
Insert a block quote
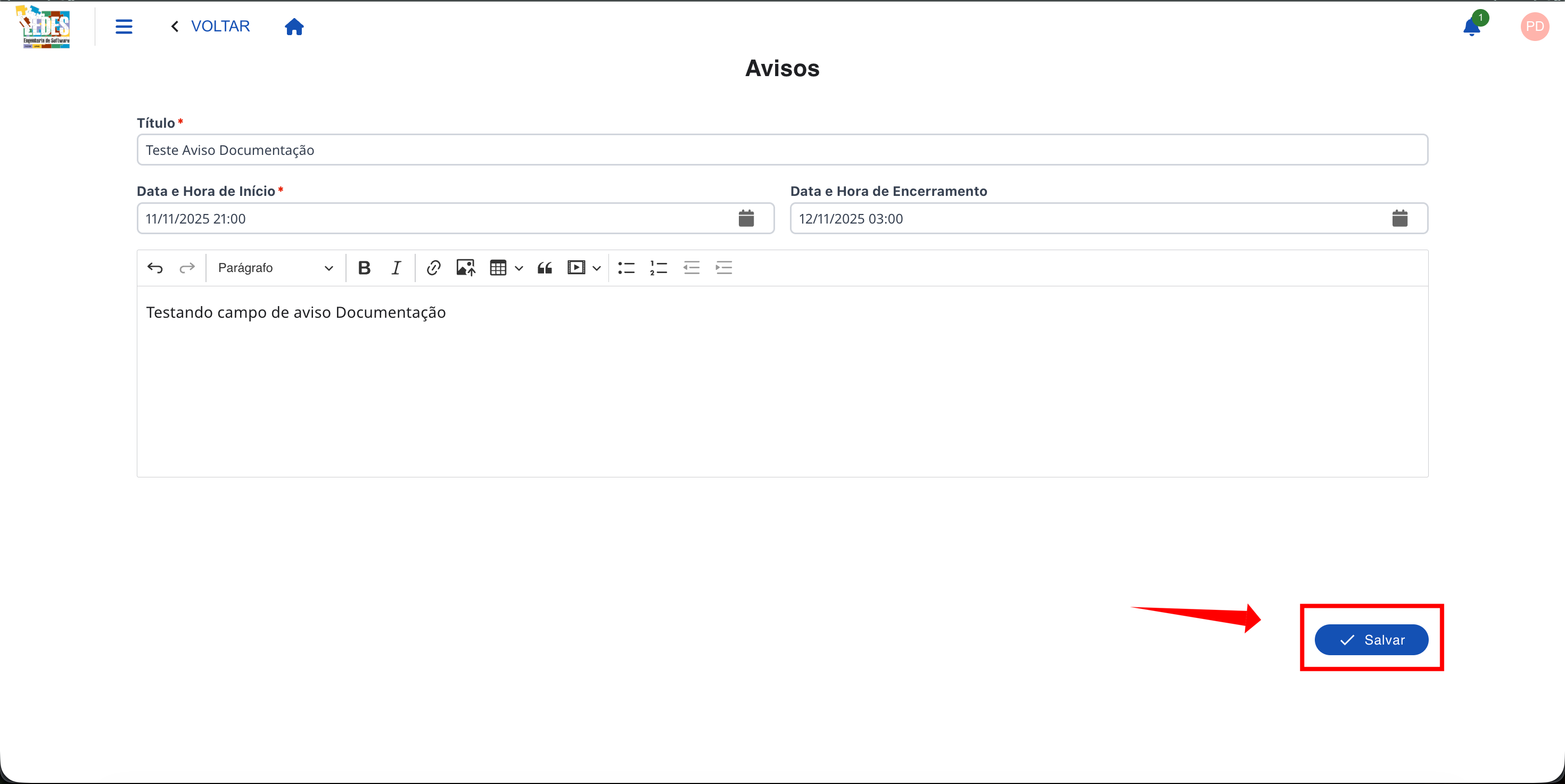[545, 268]
